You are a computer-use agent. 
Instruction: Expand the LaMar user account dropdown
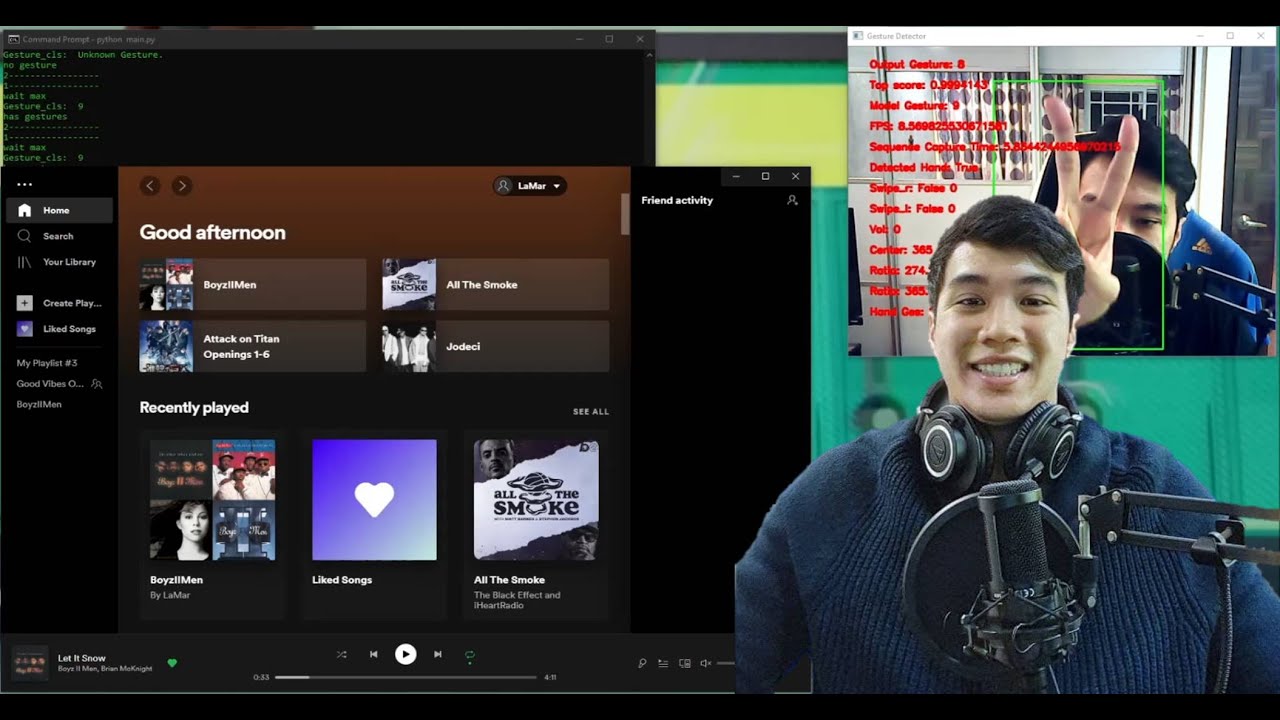pyautogui.click(x=530, y=186)
